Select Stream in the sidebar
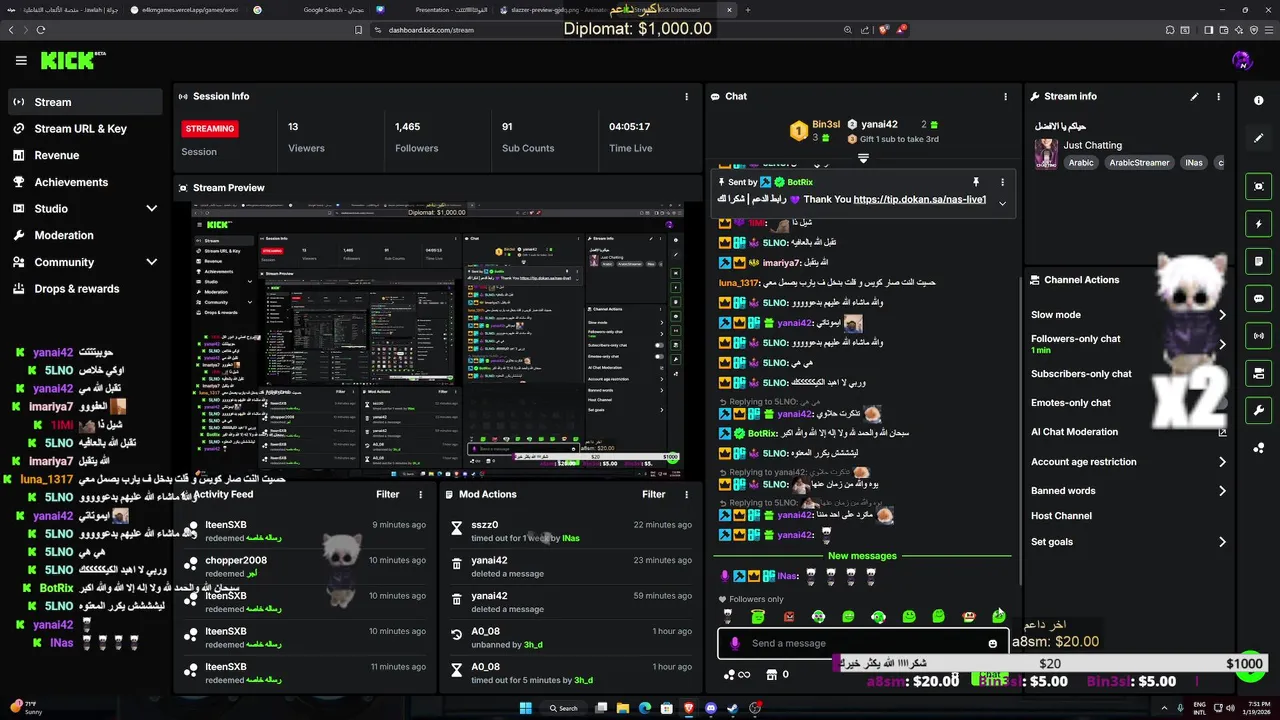 pyautogui.click(x=86, y=102)
